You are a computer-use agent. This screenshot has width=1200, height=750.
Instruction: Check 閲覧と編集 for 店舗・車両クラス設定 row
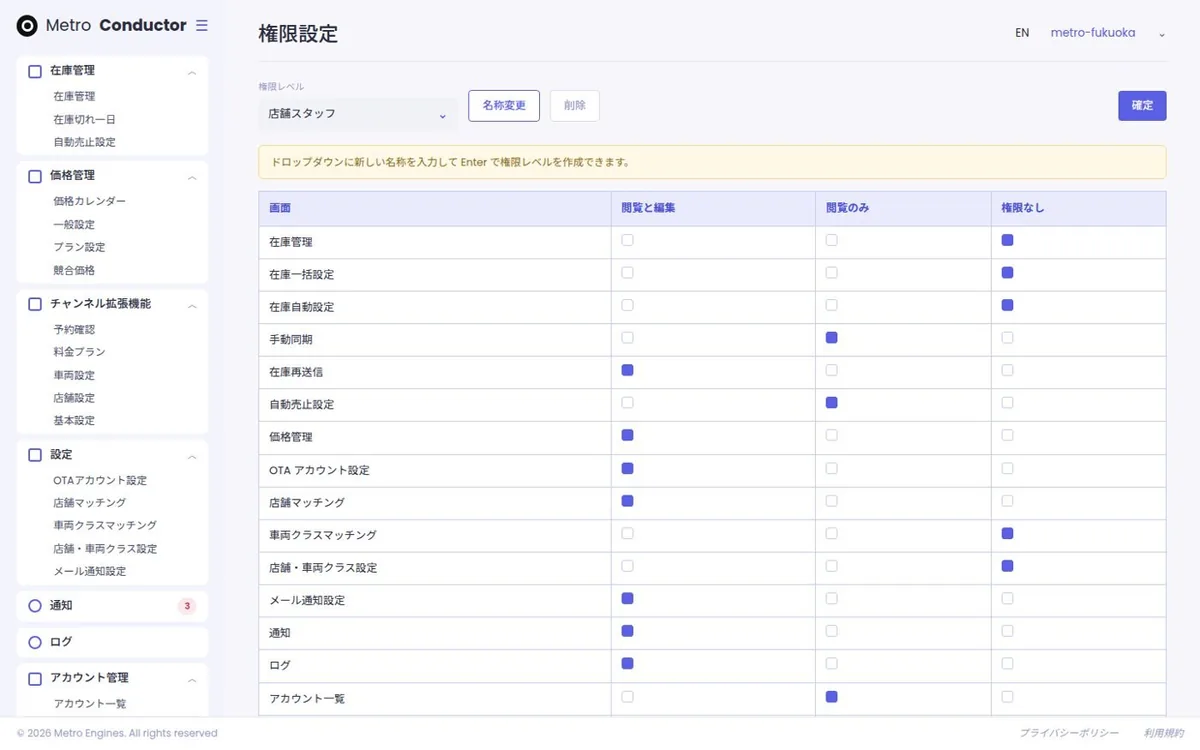(x=627, y=566)
